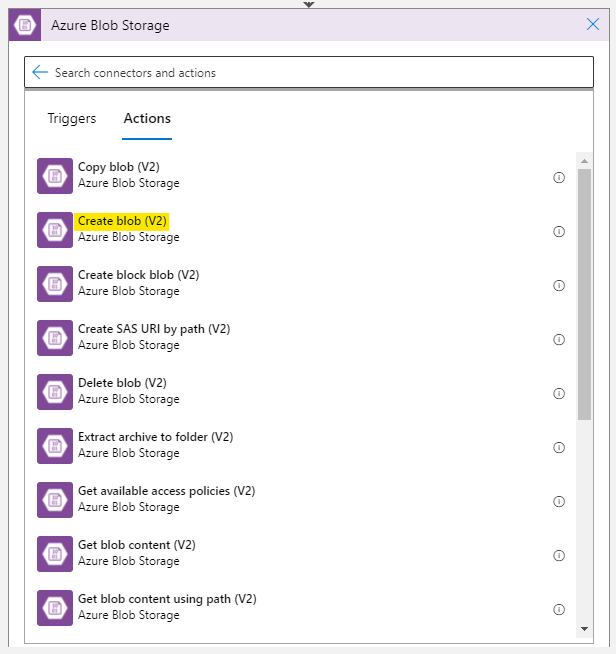This screenshot has height=654, width=616.
Task: Click the Copy blob (V2) connector icon
Action: point(55,176)
